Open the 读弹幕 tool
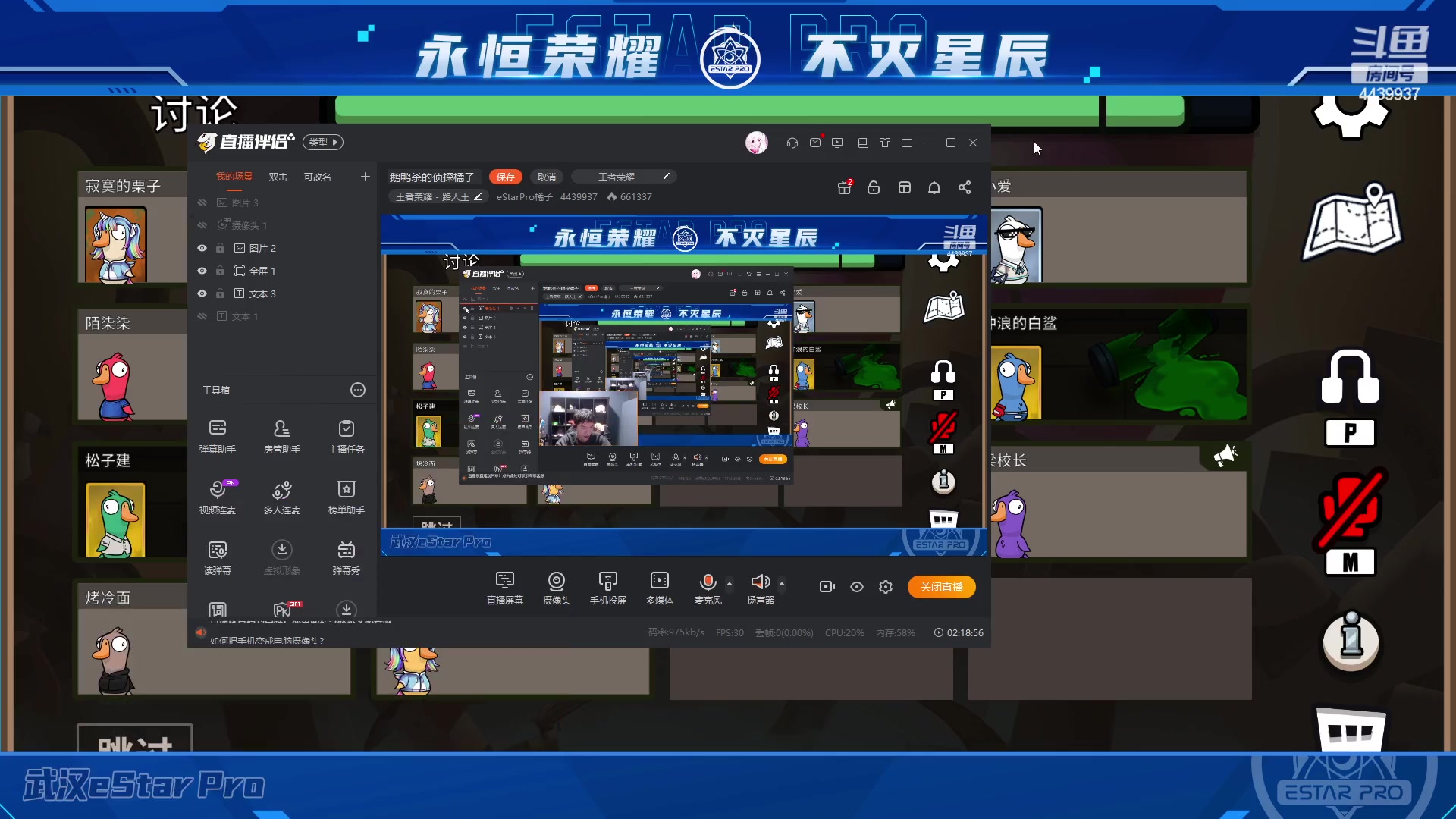1456x819 pixels. click(218, 558)
